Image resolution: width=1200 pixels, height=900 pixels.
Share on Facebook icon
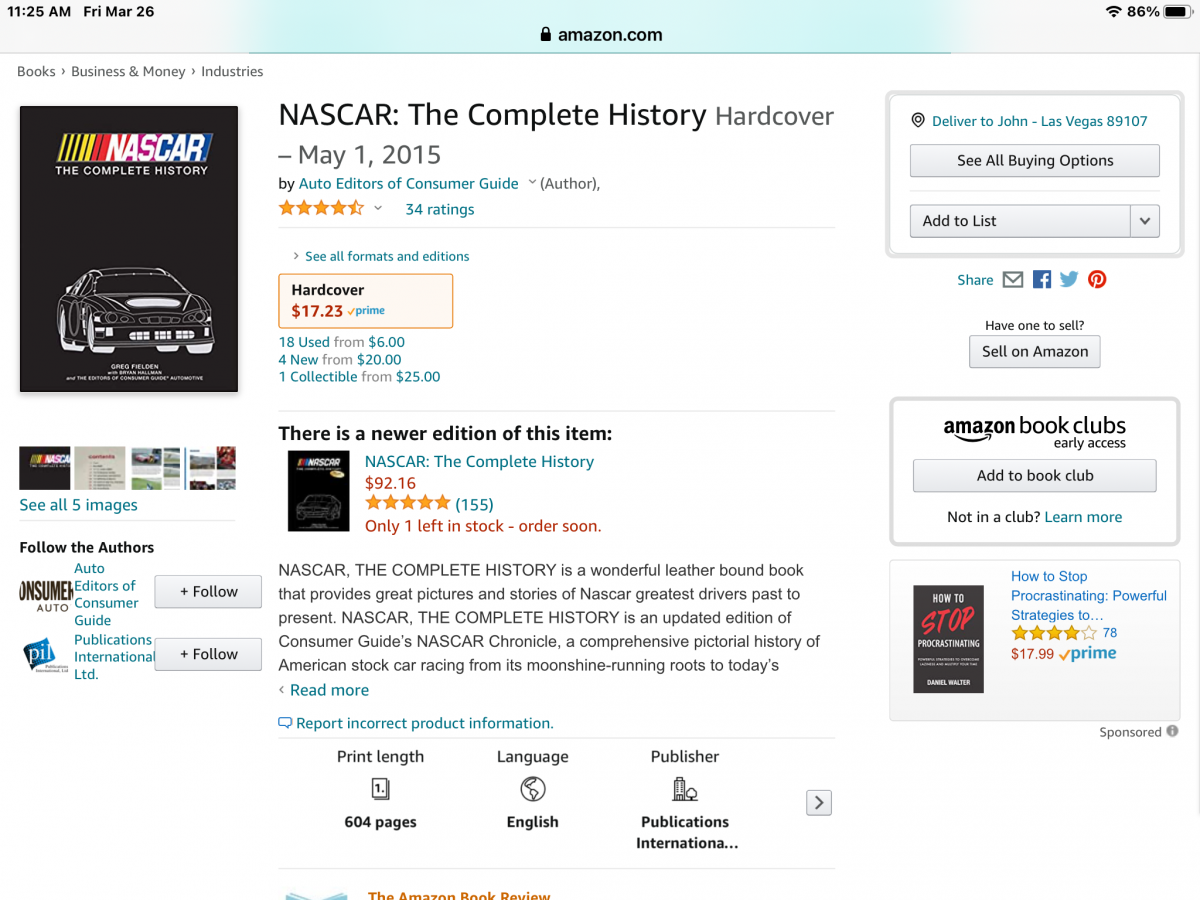[1042, 280]
